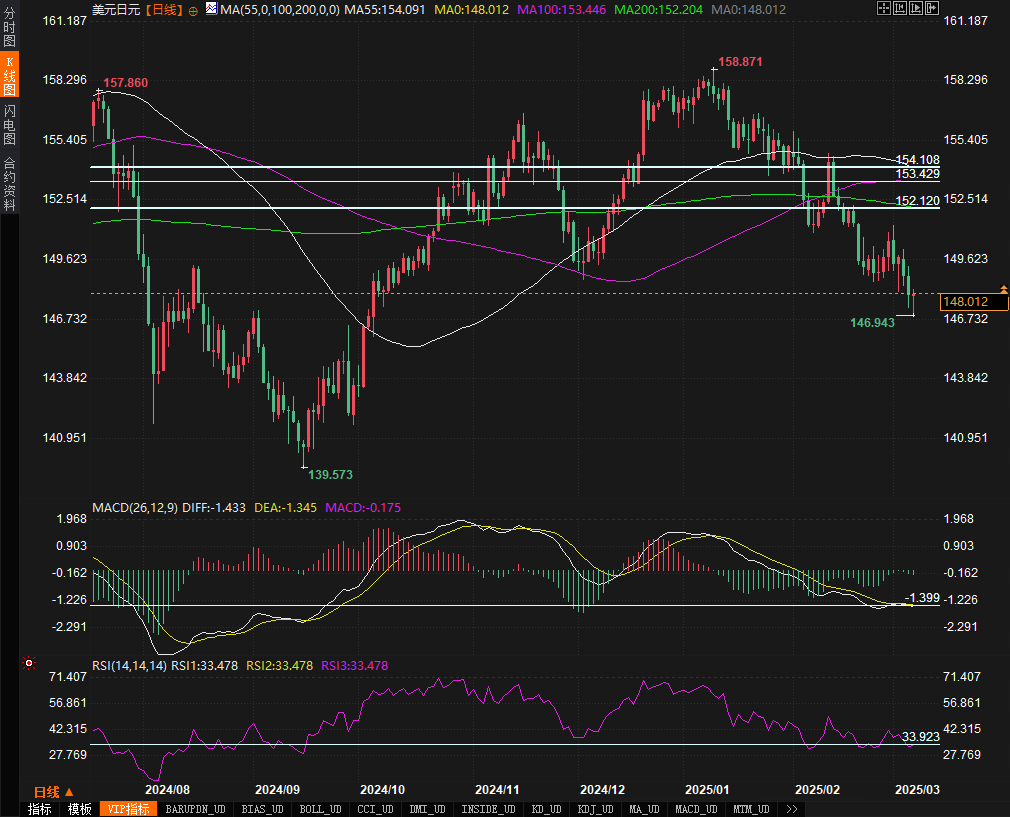Expand the 日线 period selector at bottom left
This screenshot has height=817, width=1010.
pos(54,791)
